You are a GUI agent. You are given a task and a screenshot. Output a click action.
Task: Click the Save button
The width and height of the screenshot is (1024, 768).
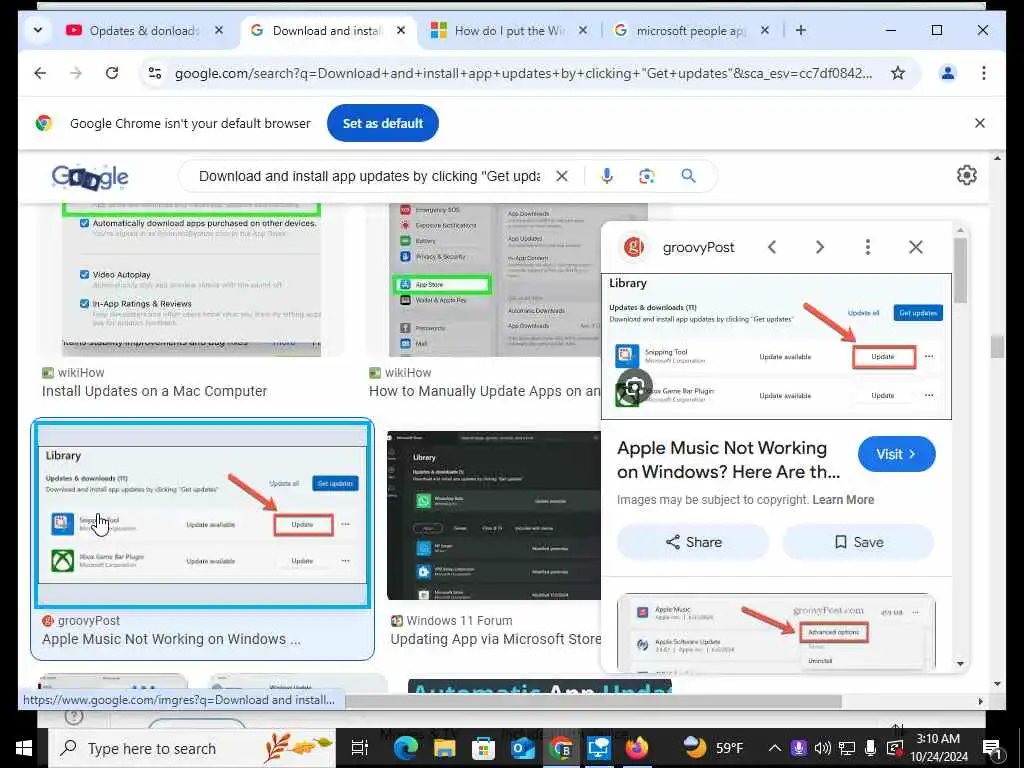(858, 542)
